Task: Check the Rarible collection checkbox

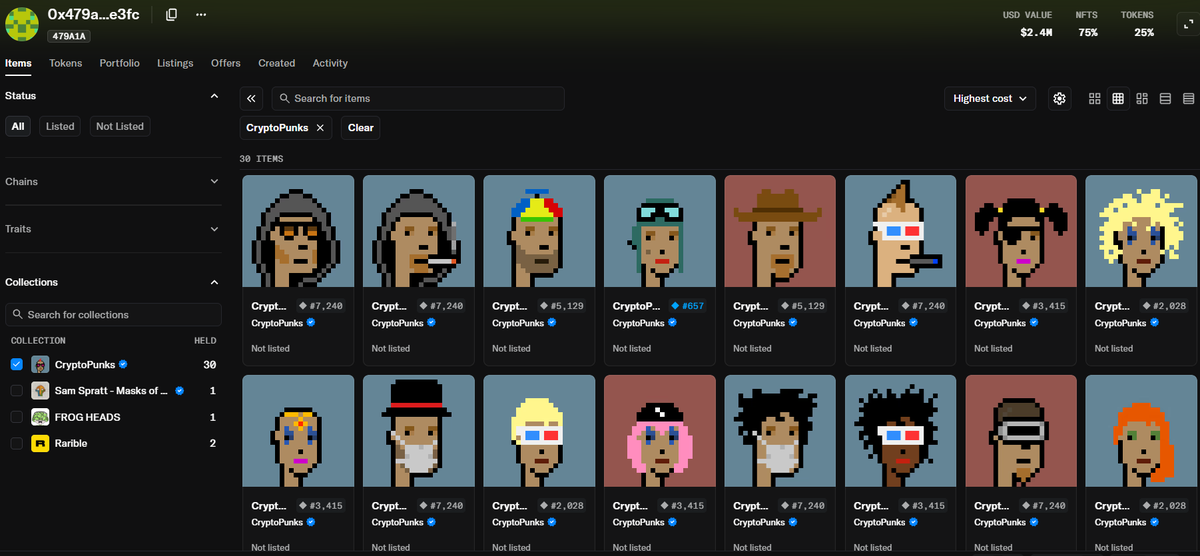Action: point(16,443)
